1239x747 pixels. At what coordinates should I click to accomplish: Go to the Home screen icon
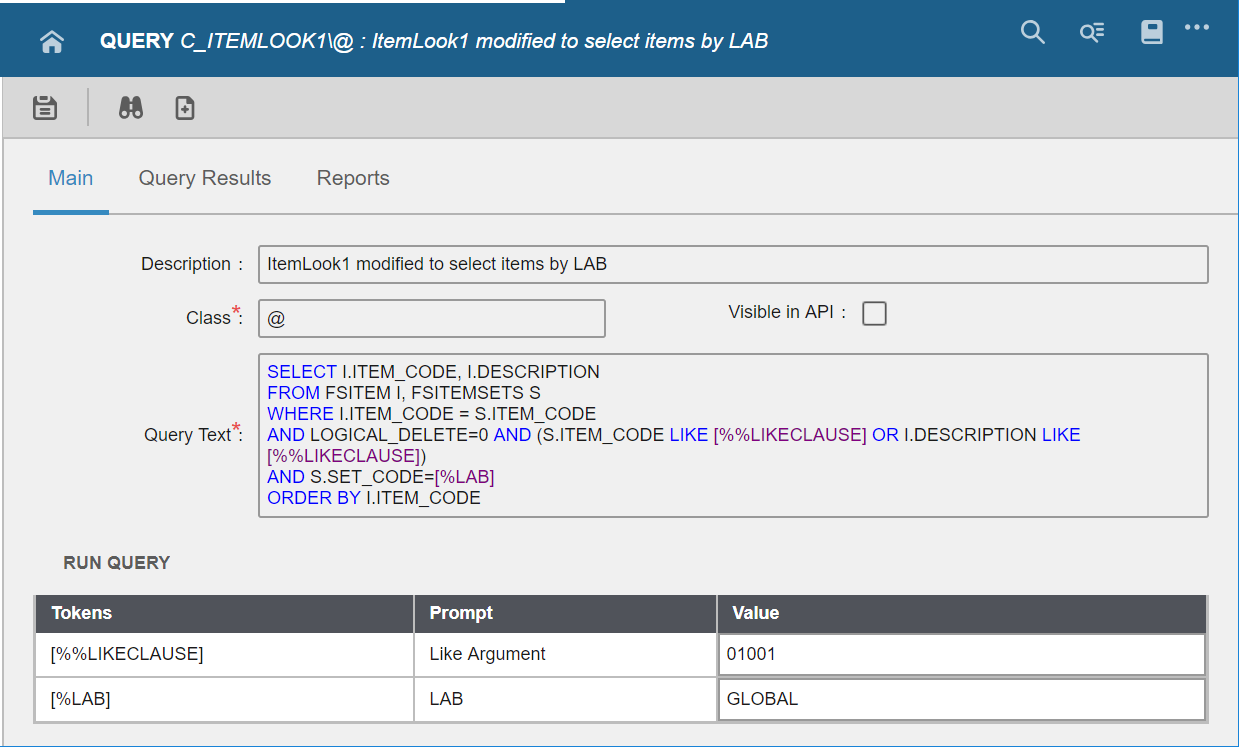pyautogui.click(x=52, y=41)
